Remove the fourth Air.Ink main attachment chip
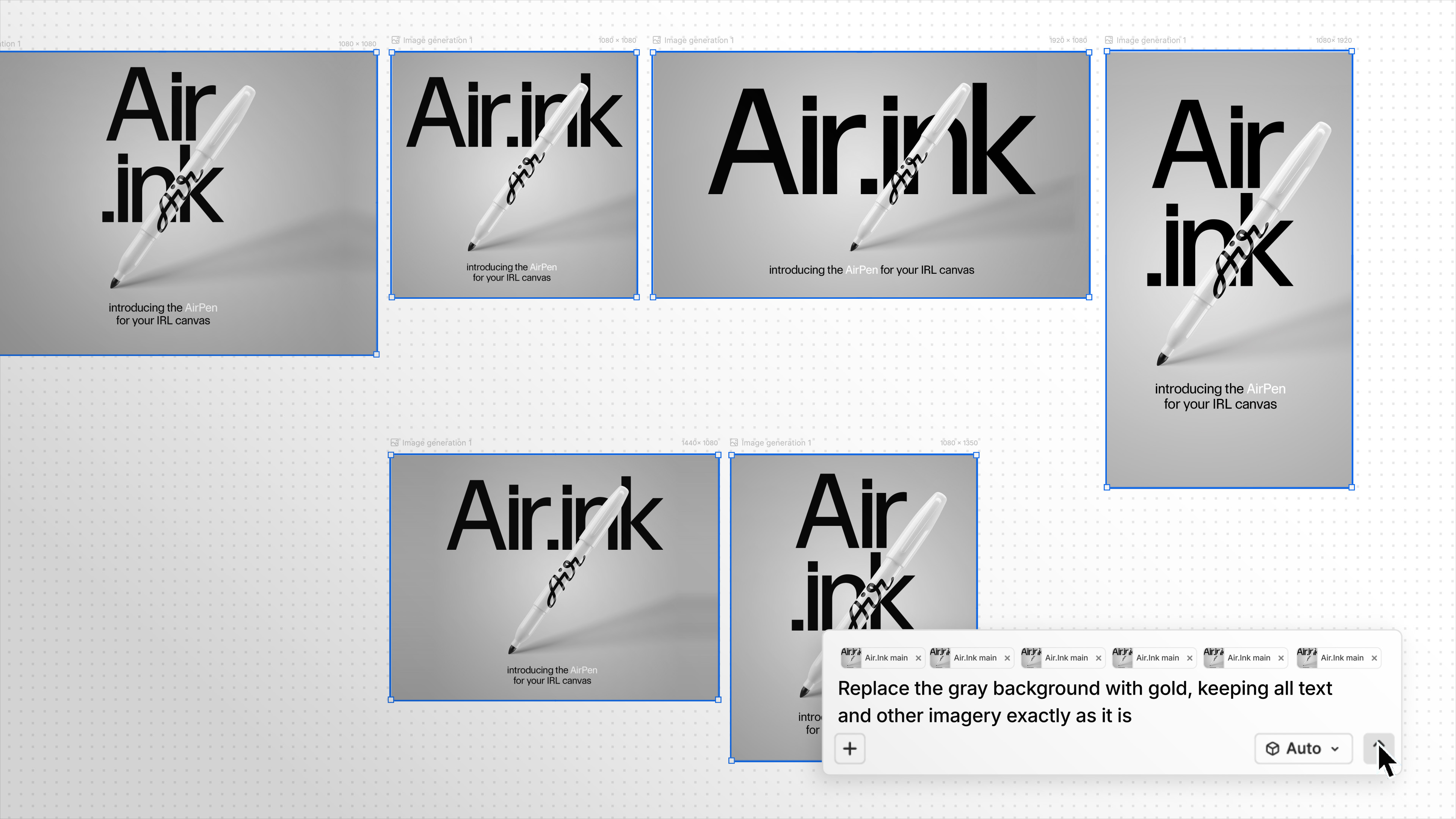This screenshot has height=819, width=1456. 1190,658
